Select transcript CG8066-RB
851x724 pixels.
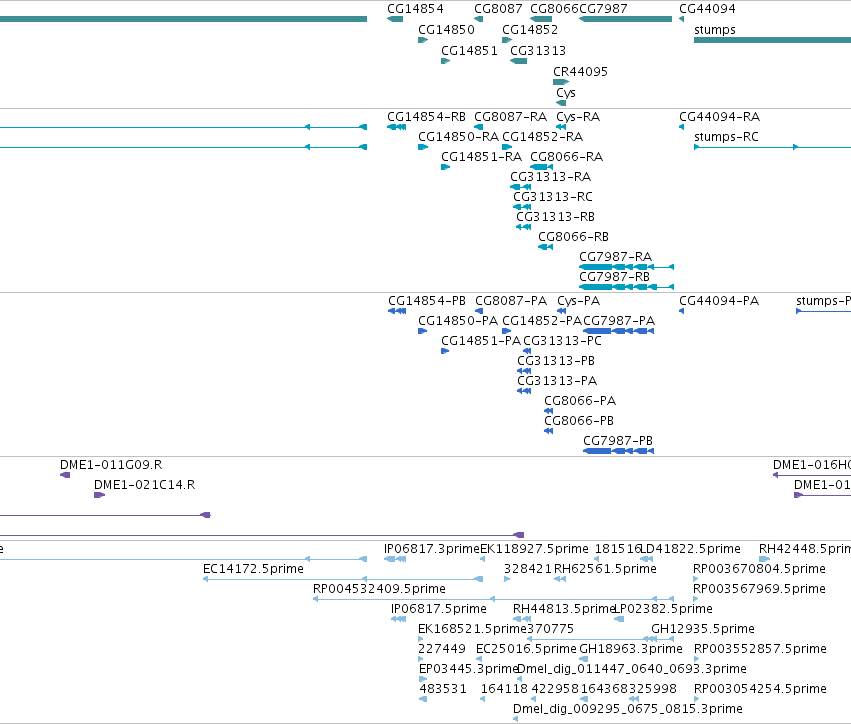573,237
